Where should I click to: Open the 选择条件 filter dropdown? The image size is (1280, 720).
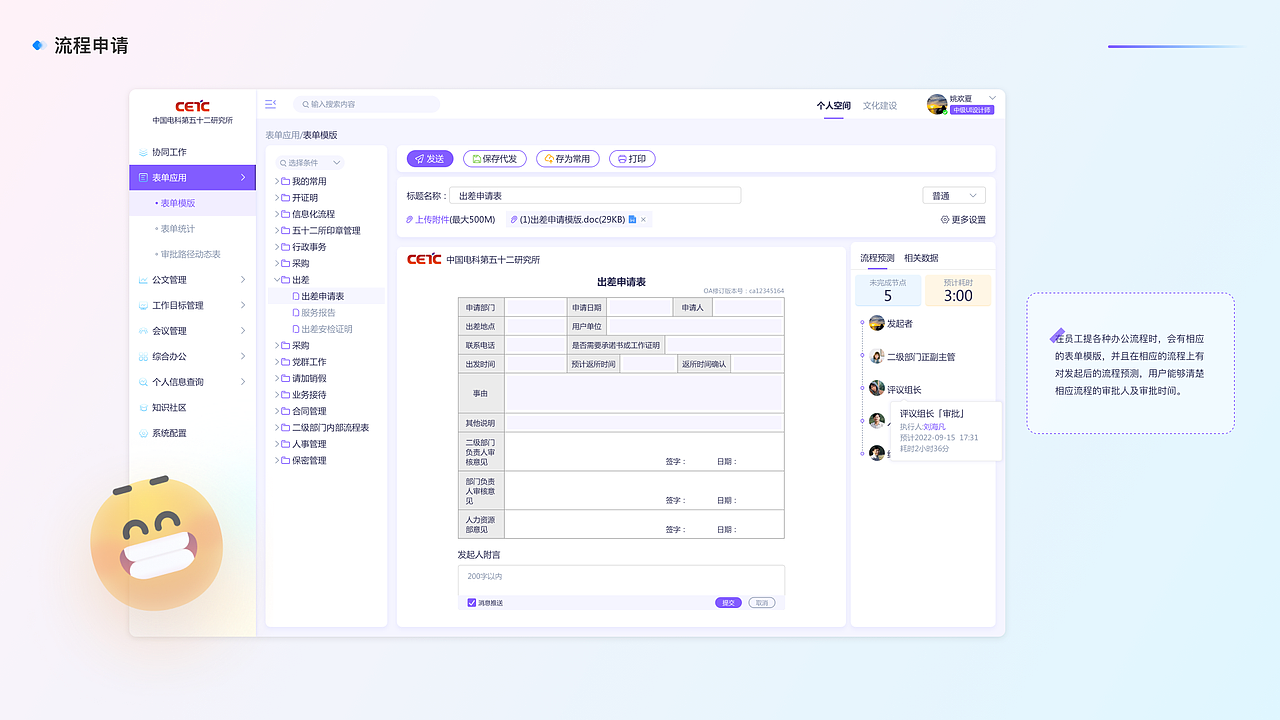click(311, 162)
